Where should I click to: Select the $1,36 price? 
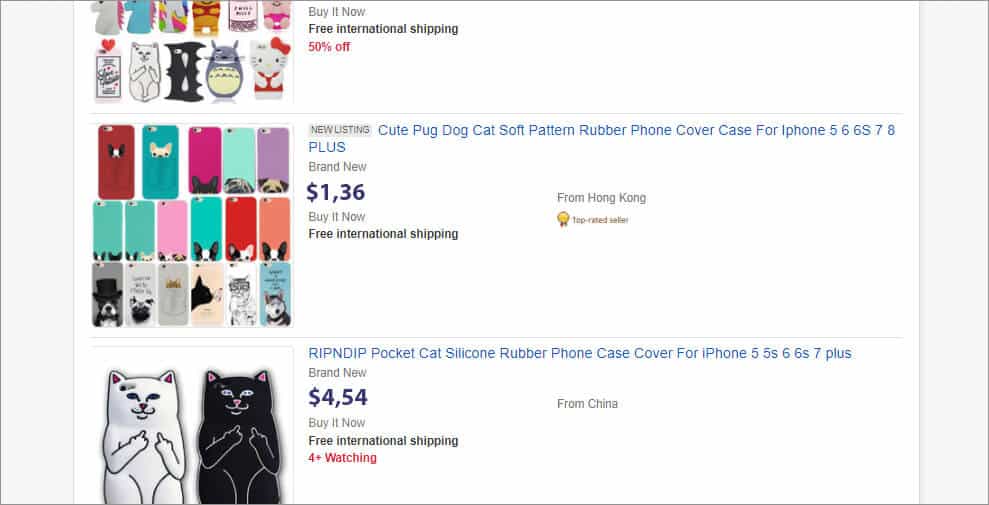click(x=337, y=192)
